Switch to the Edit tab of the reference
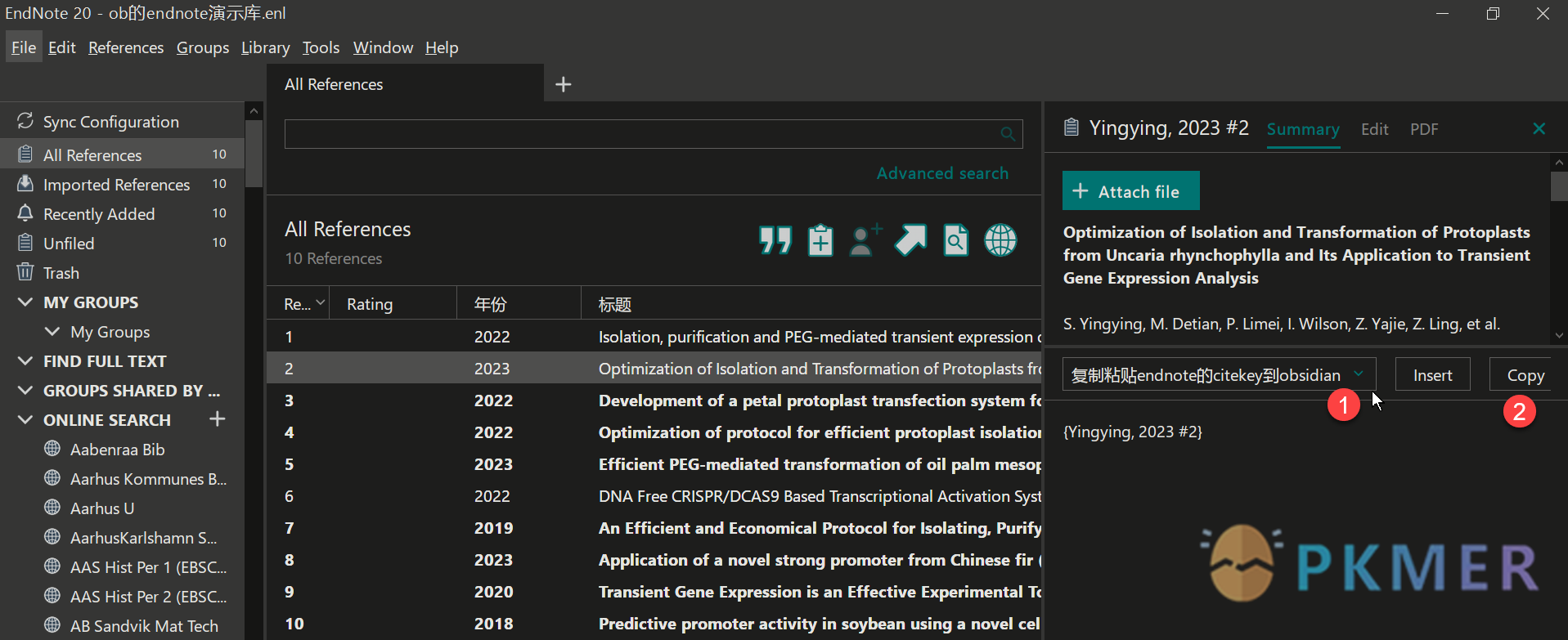Viewport: 1568px width, 640px height. [1374, 129]
